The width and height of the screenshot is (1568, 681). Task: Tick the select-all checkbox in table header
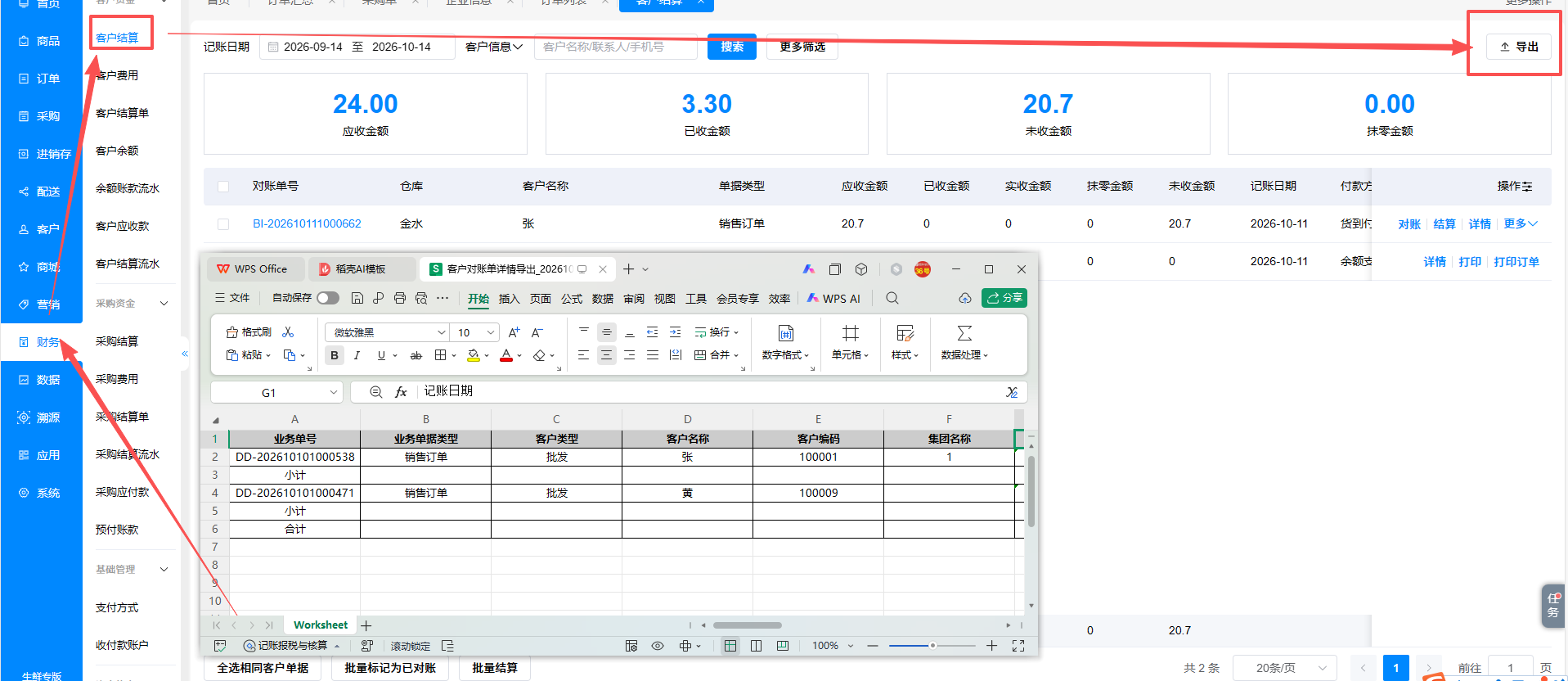(x=223, y=187)
